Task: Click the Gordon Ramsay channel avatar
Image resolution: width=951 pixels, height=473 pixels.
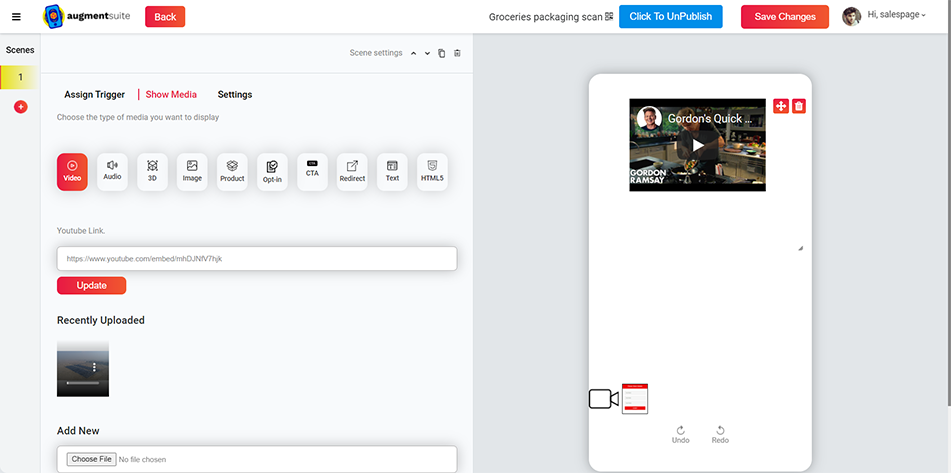Action: (x=649, y=118)
